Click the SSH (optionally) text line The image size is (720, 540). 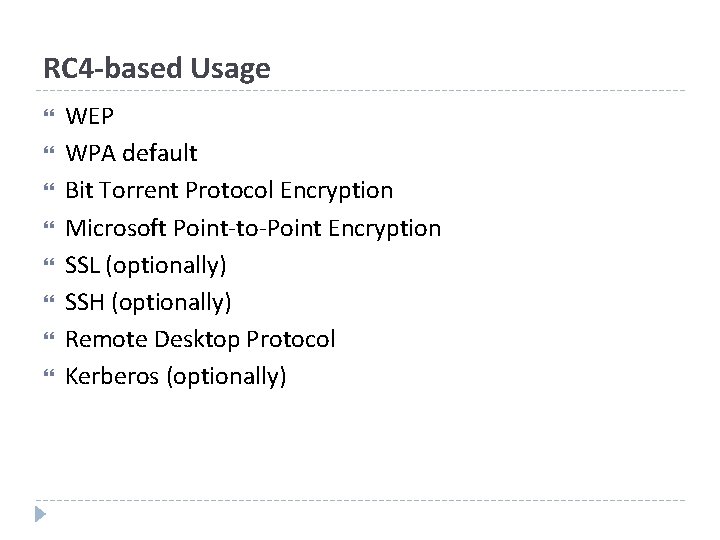(148, 303)
